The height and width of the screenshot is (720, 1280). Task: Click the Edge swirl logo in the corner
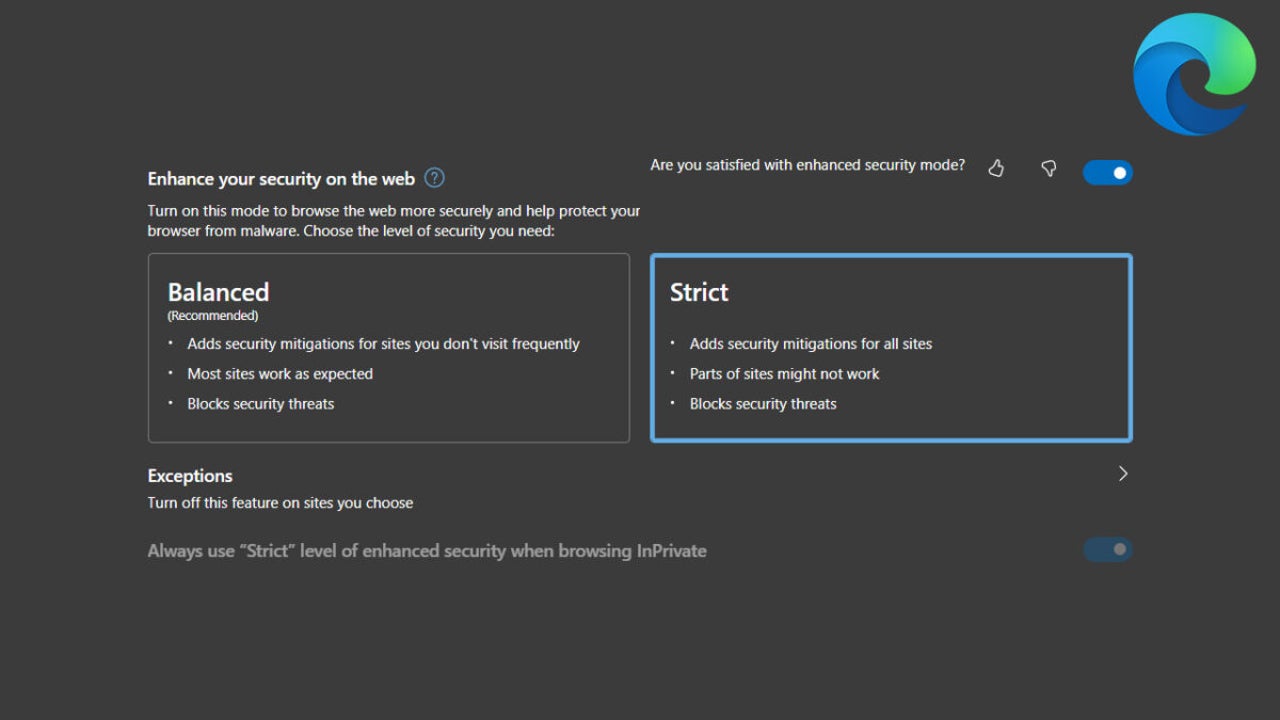(x=1194, y=72)
